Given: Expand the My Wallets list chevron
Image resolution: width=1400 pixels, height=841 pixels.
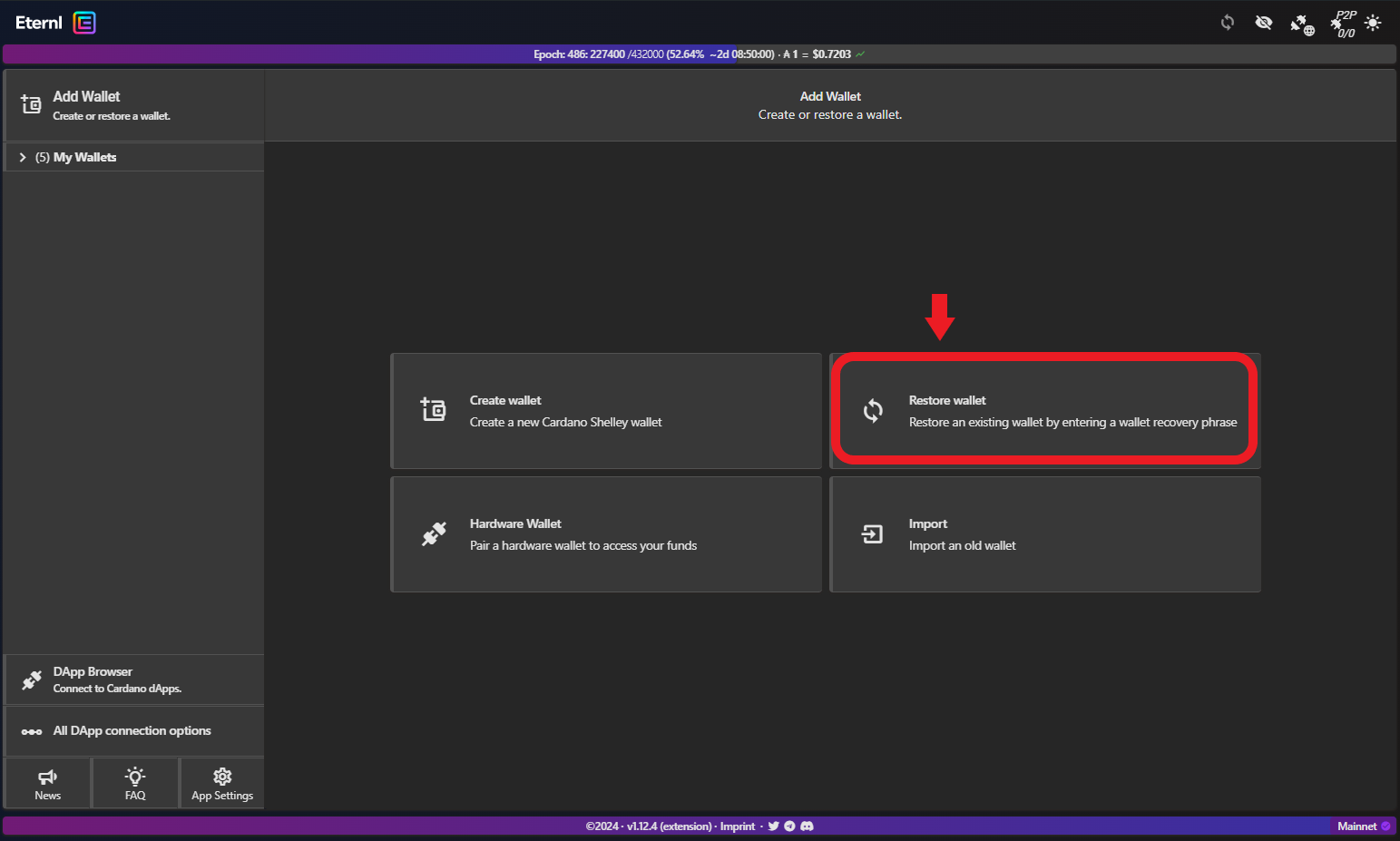Looking at the screenshot, I should click(x=23, y=157).
